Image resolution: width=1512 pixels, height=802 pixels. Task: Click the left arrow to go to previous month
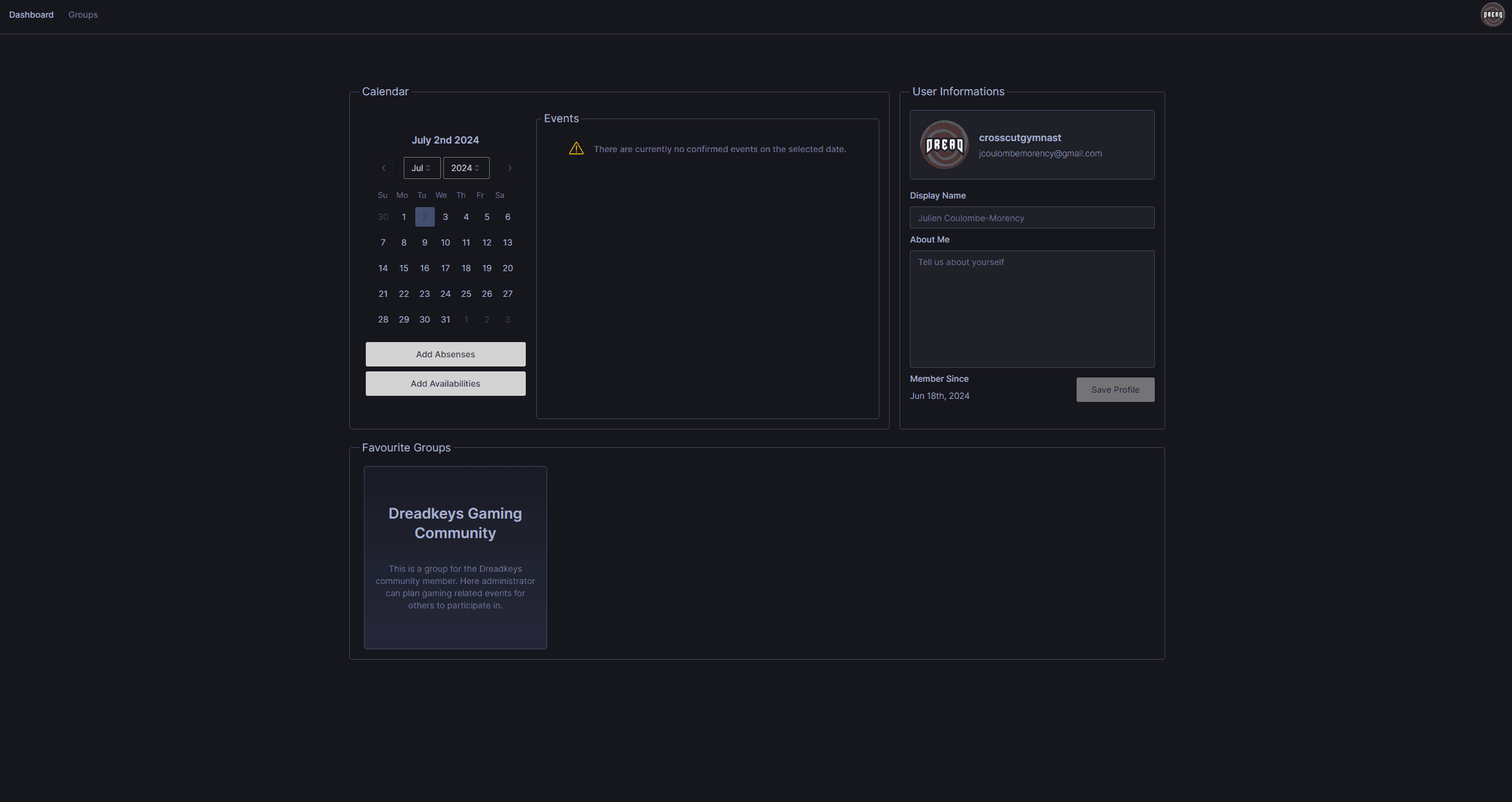(384, 168)
